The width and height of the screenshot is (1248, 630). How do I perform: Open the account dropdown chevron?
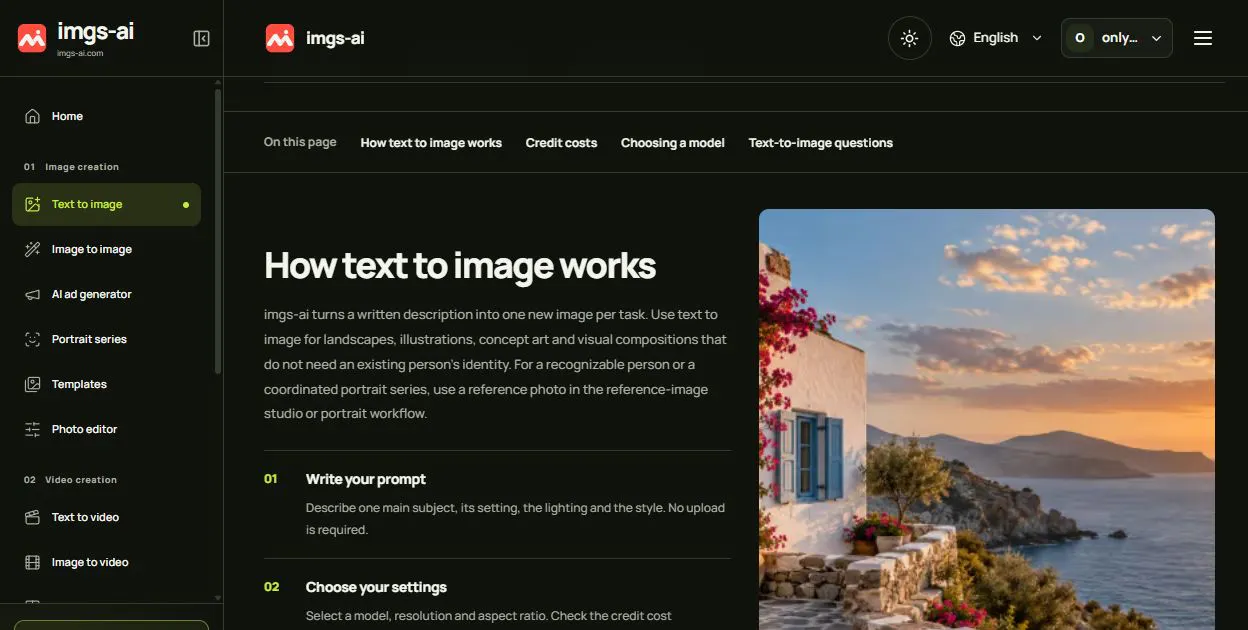coord(1156,38)
